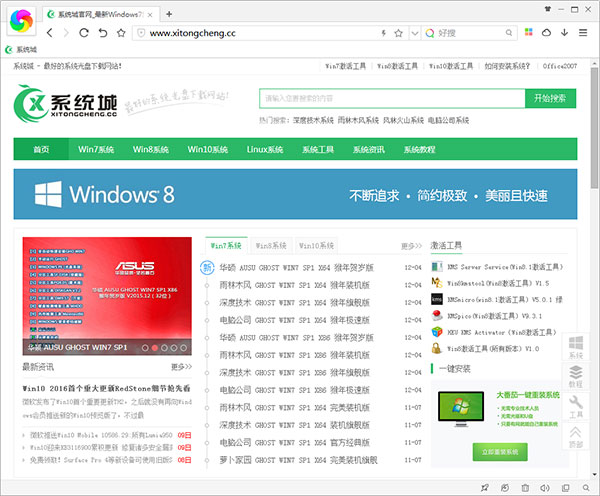
Task: Open the downloads arrow icon
Action: [x=564, y=33]
